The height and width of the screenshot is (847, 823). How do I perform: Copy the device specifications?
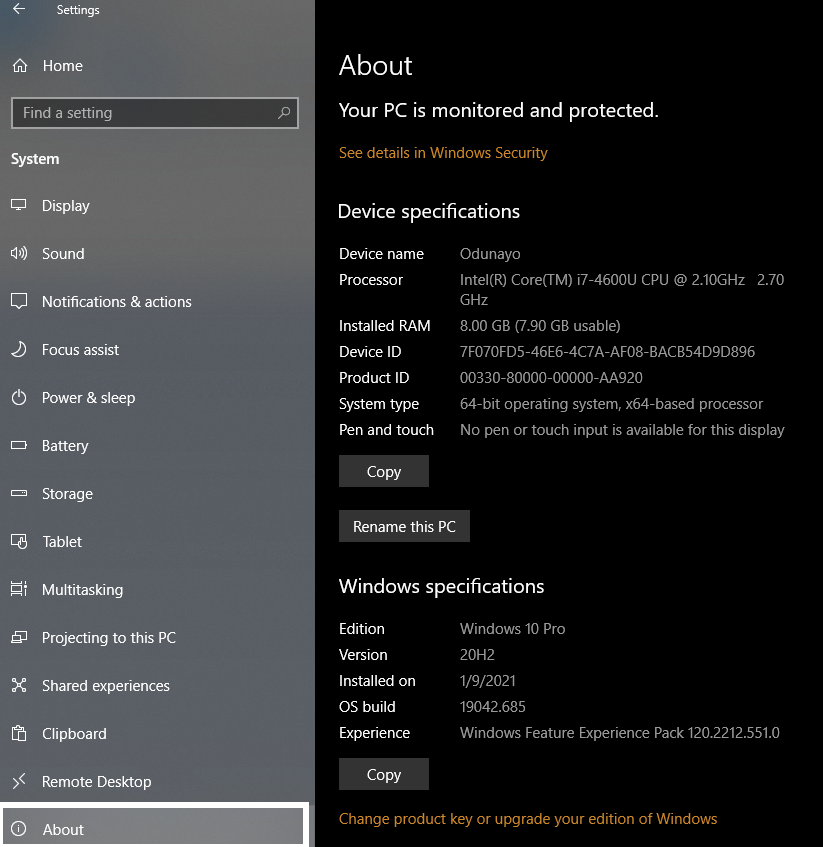[384, 471]
